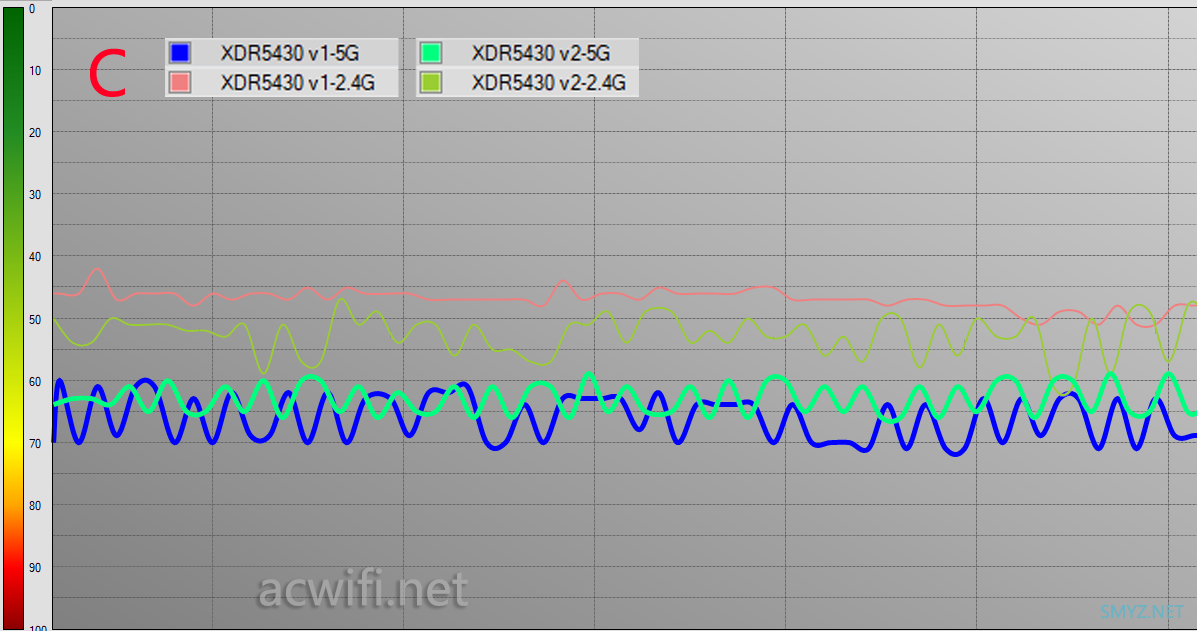Click the green XDR5430 v2-5G legend swatch
This screenshot has height=631, width=1197.
coord(431,53)
